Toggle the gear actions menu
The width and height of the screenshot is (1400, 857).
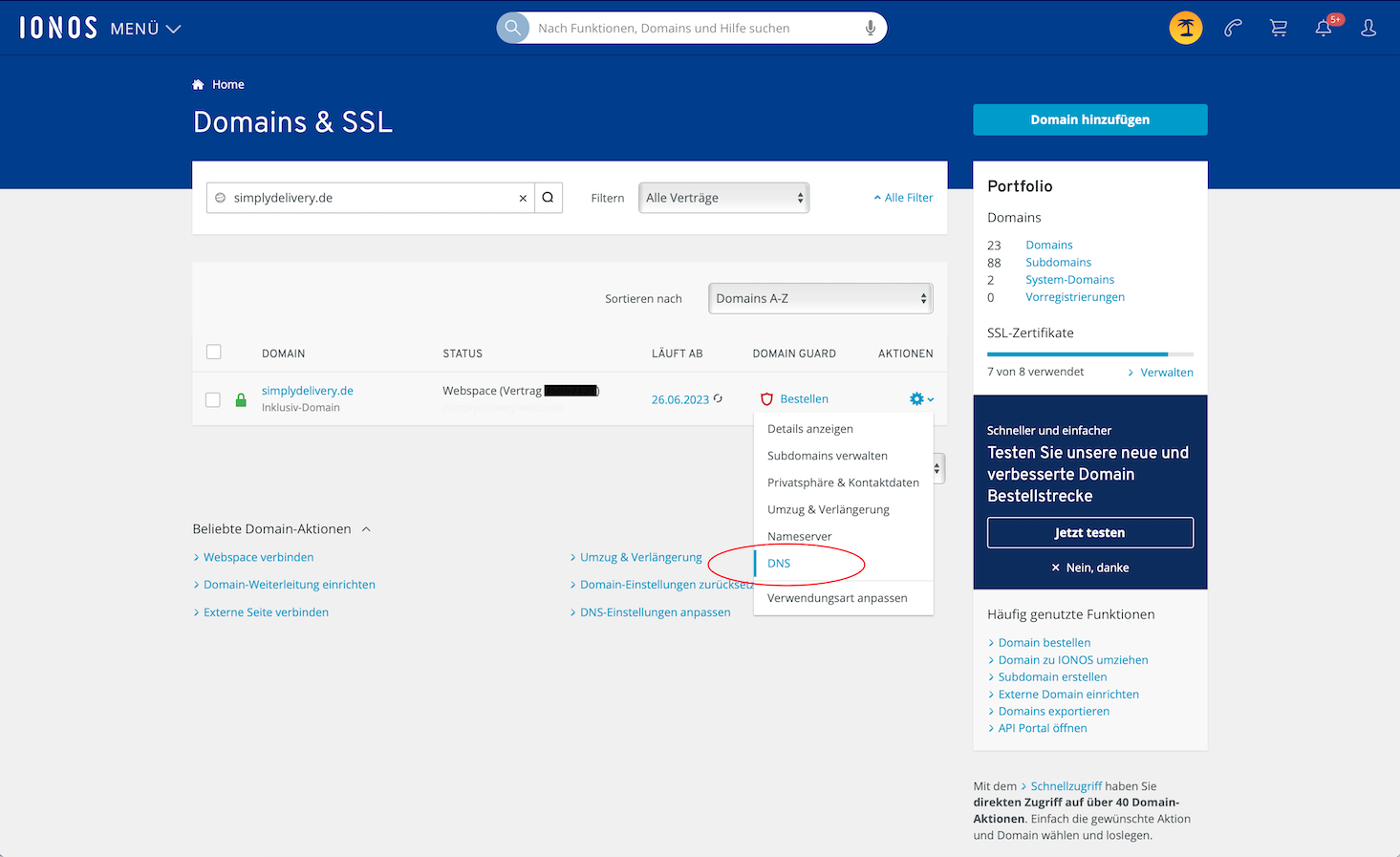click(921, 399)
